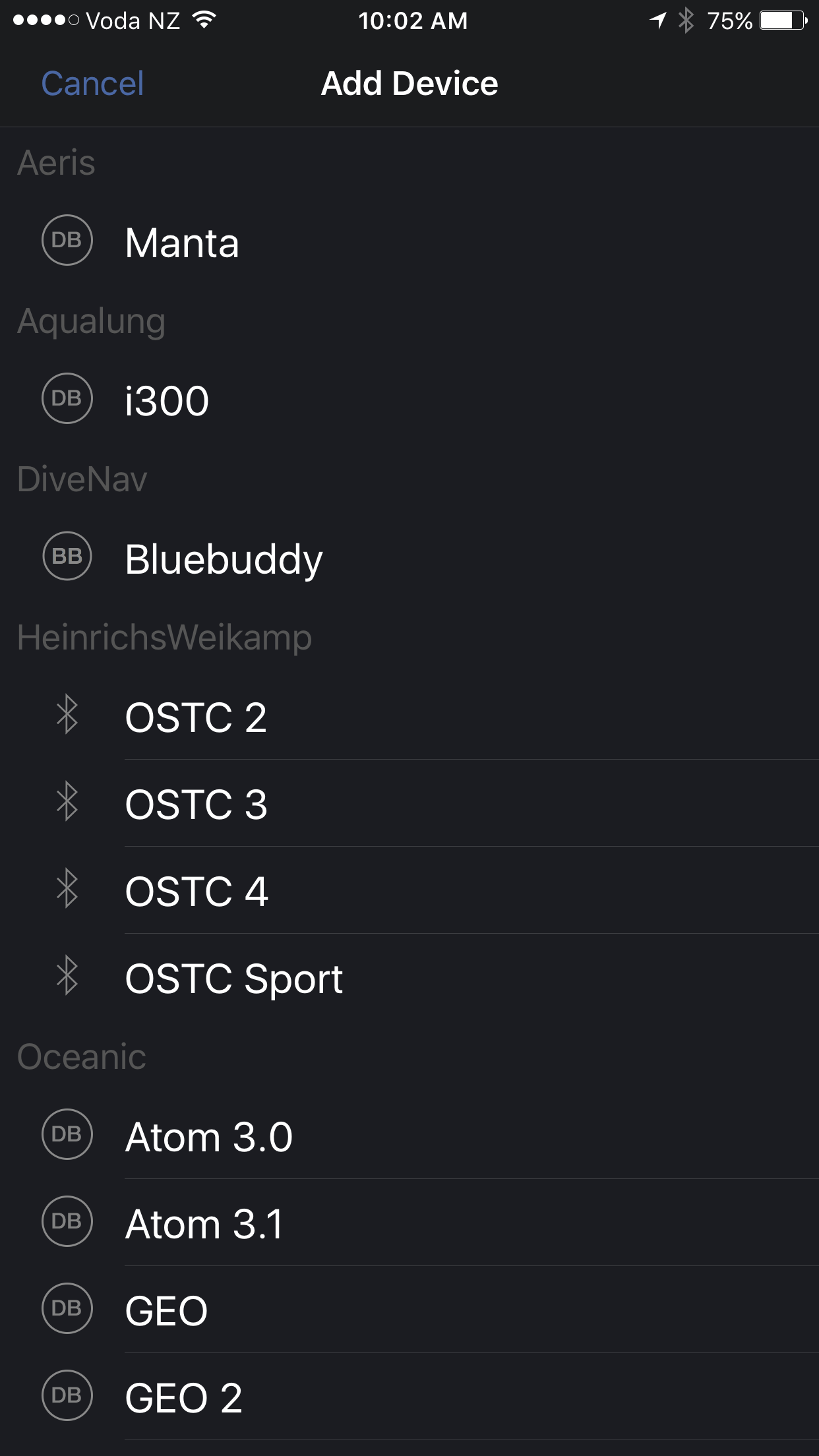819x1456 pixels.
Task: Tap Bluetooth icon next to OSTC 4
Action: [67, 890]
